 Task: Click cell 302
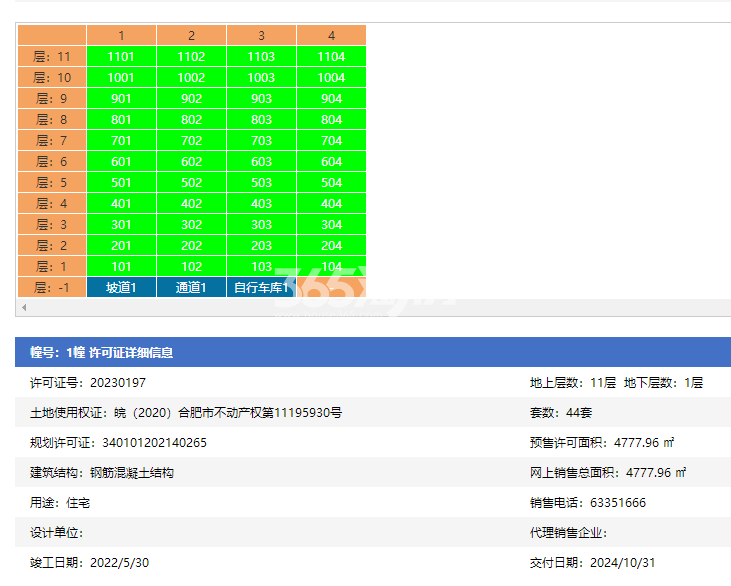[191, 224]
